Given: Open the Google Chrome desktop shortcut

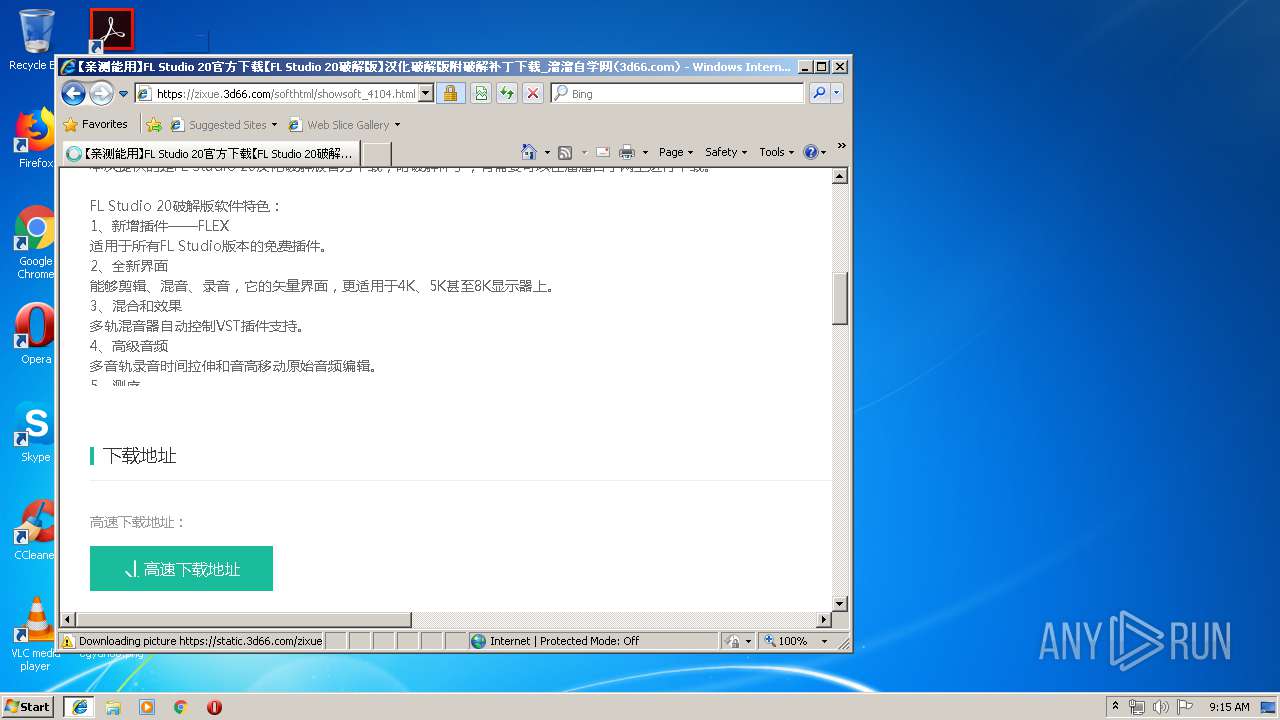Looking at the screenshot, I should pyautogui.click(x=36, y=242).
